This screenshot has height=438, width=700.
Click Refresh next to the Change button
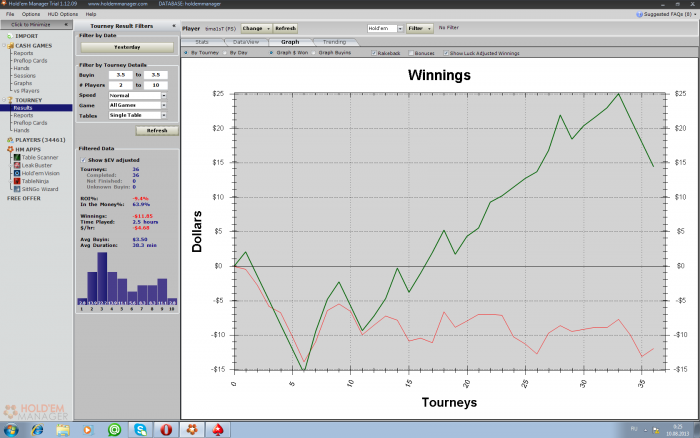[285, 29]
